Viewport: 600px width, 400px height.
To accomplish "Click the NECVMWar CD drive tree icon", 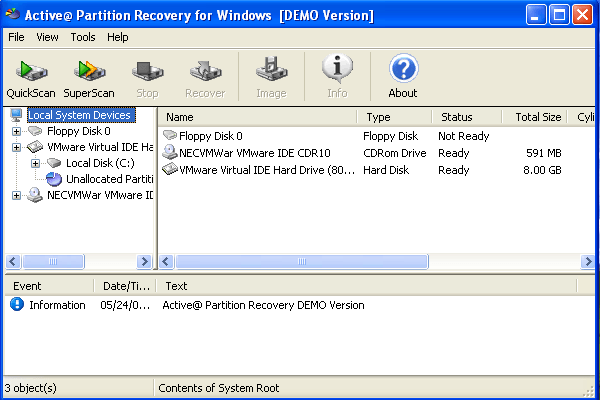I will (35, 195).
